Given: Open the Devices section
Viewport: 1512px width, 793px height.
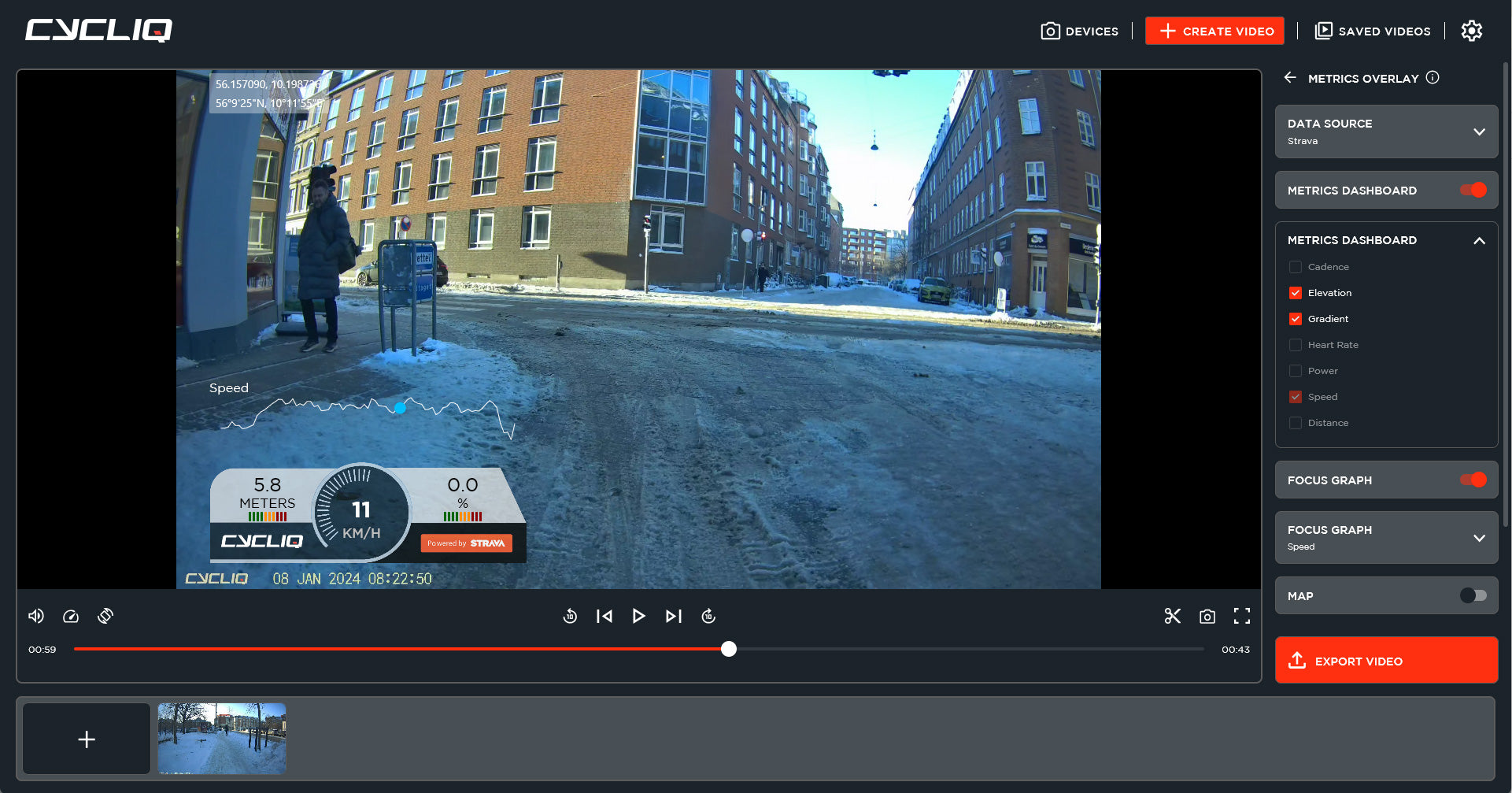Looking at the screenshot, I should point(1079,31).
